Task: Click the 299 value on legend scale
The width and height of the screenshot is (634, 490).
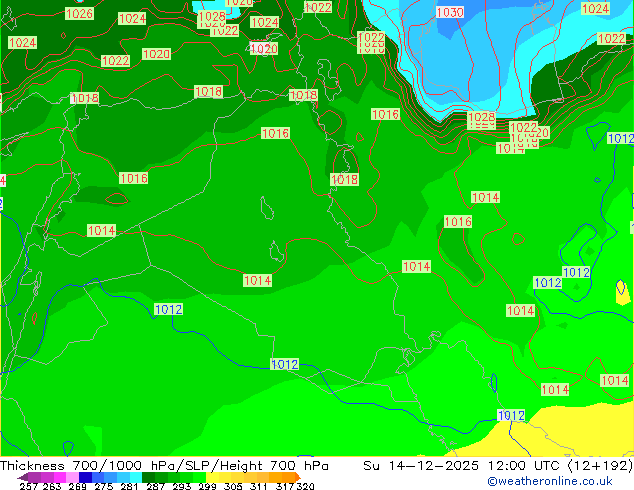Action: click(206, 486)
